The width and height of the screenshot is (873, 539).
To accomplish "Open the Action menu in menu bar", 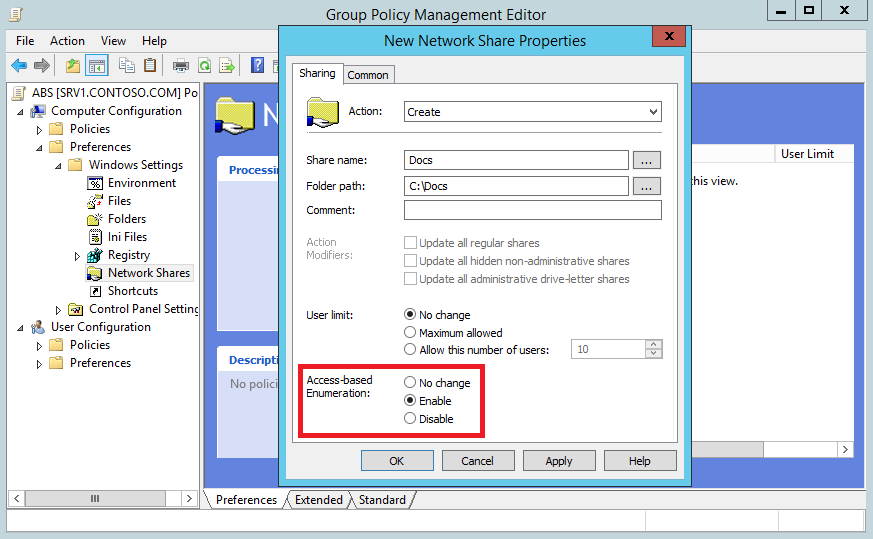I will (x=67, y=41).
